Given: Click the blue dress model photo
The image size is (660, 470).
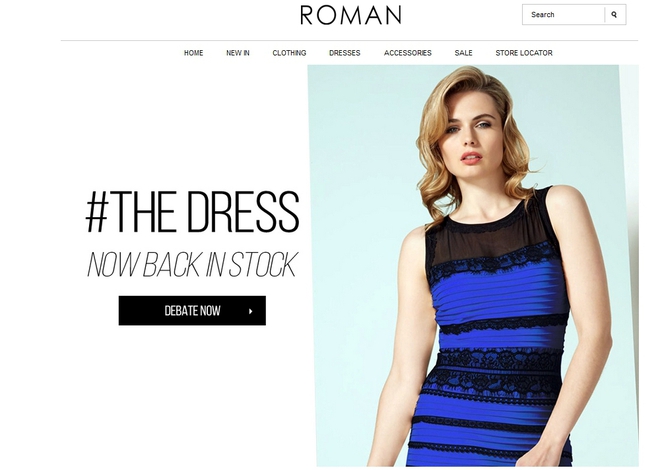Looking at the screenshot, I should point(473,266).
